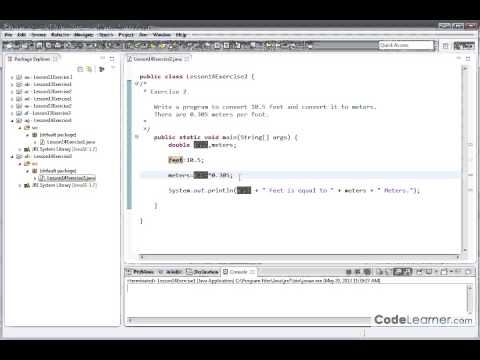
Task: Click the System.out.println code line
Action: [294, 190]
